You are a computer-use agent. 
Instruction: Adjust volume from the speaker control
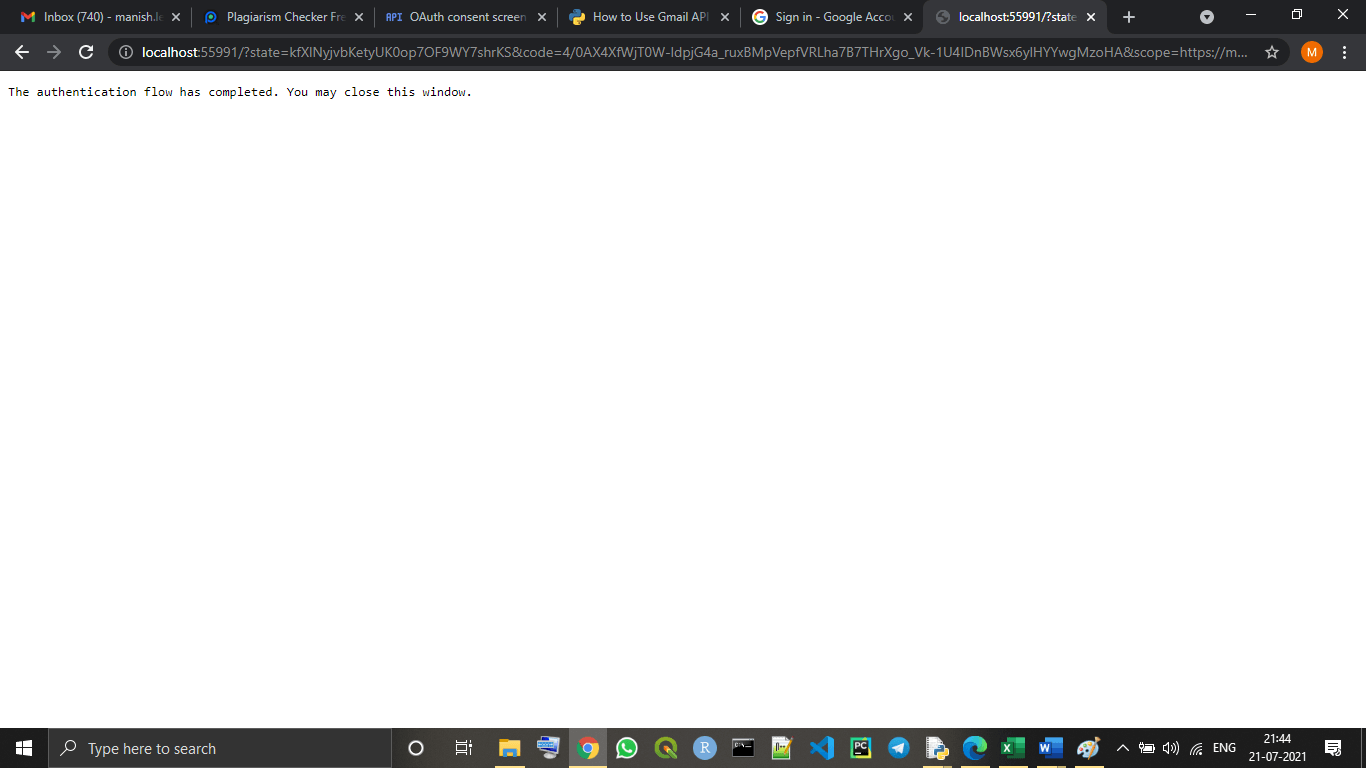[x=1173, y=747]
